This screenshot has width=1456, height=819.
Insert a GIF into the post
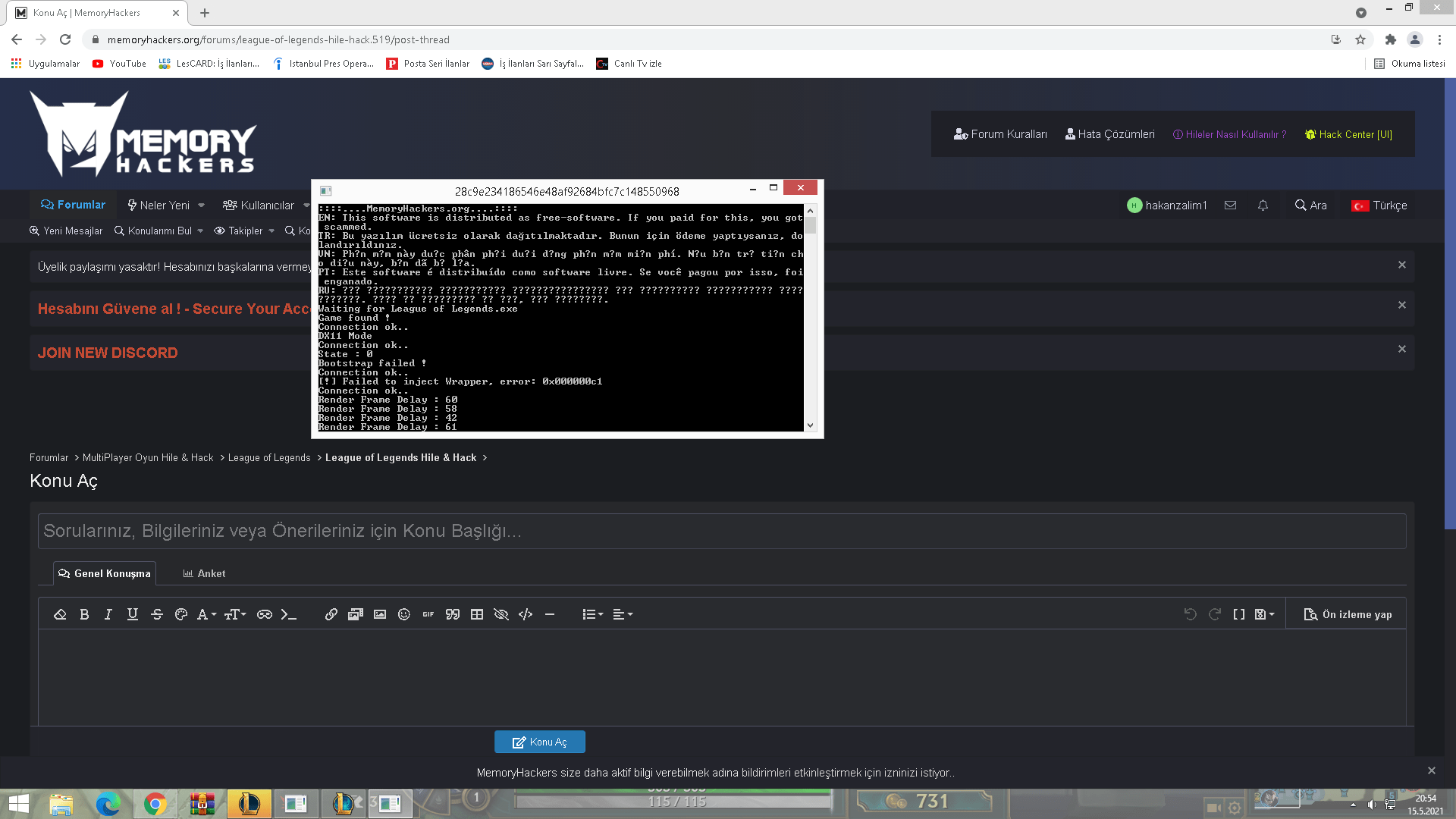[428, 614]
